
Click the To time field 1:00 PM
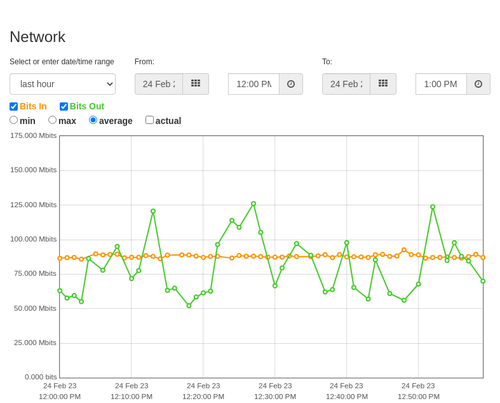(x=441, y=84)
